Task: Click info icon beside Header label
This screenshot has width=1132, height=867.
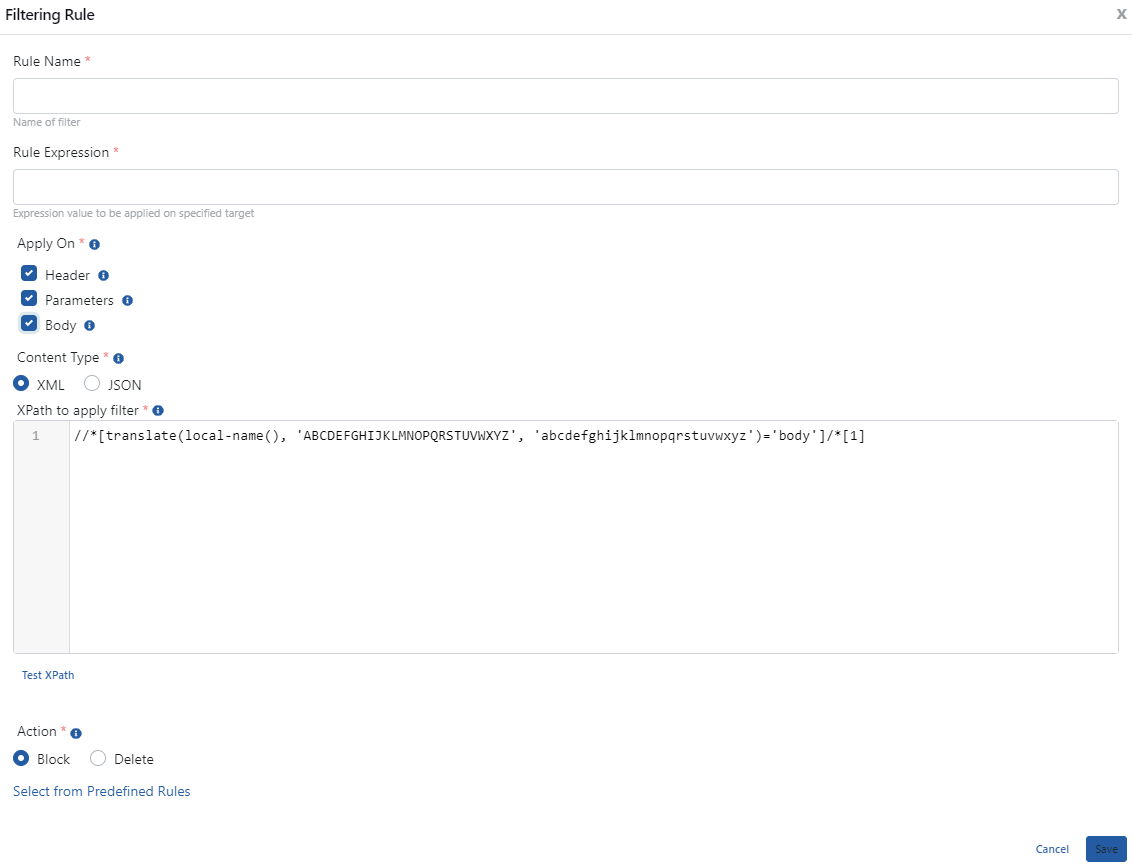Action: pyautogui.click(x=103, y=275)
